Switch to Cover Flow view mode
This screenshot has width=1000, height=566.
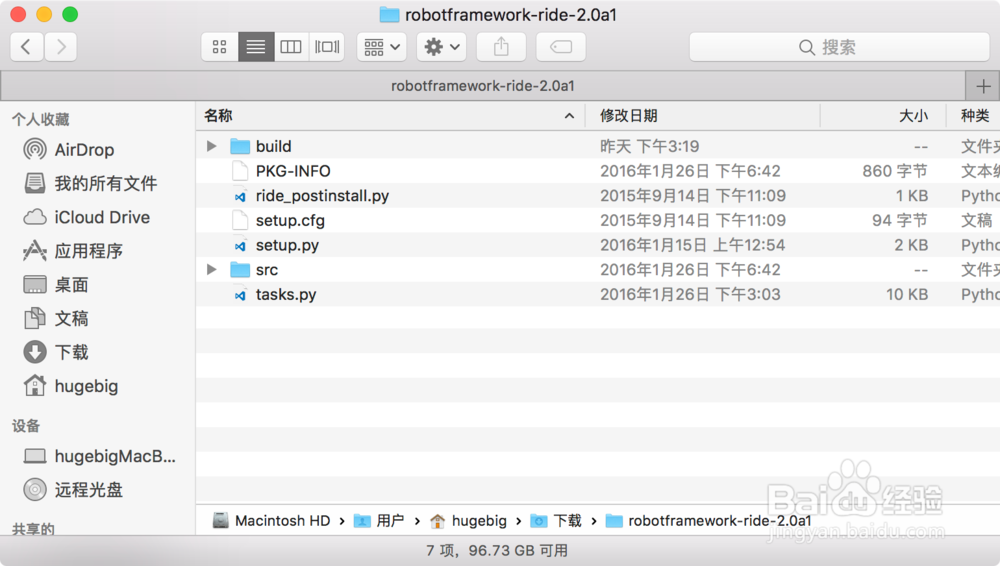327,47
